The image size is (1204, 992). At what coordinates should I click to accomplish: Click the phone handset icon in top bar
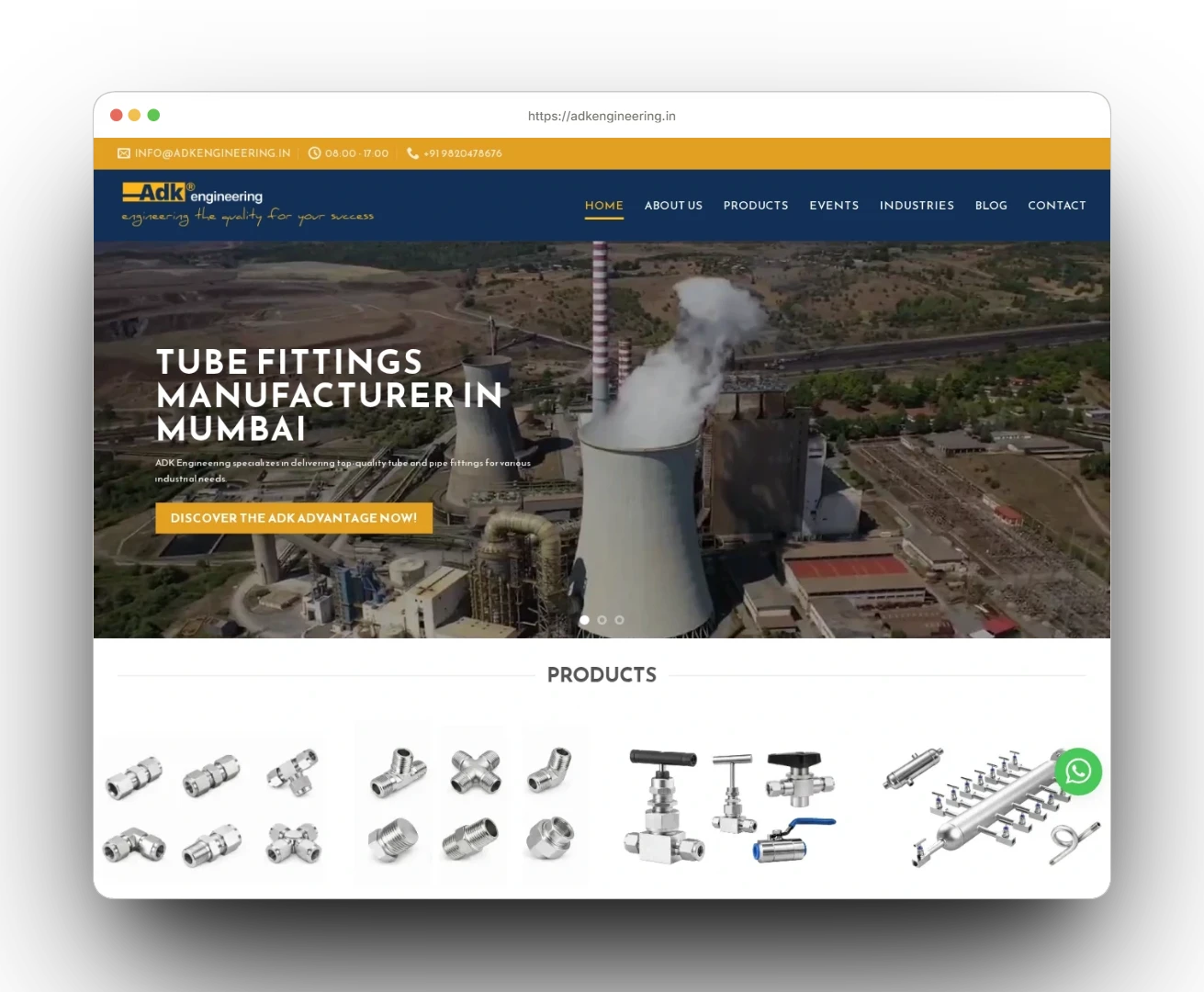(x=412, y=153)
